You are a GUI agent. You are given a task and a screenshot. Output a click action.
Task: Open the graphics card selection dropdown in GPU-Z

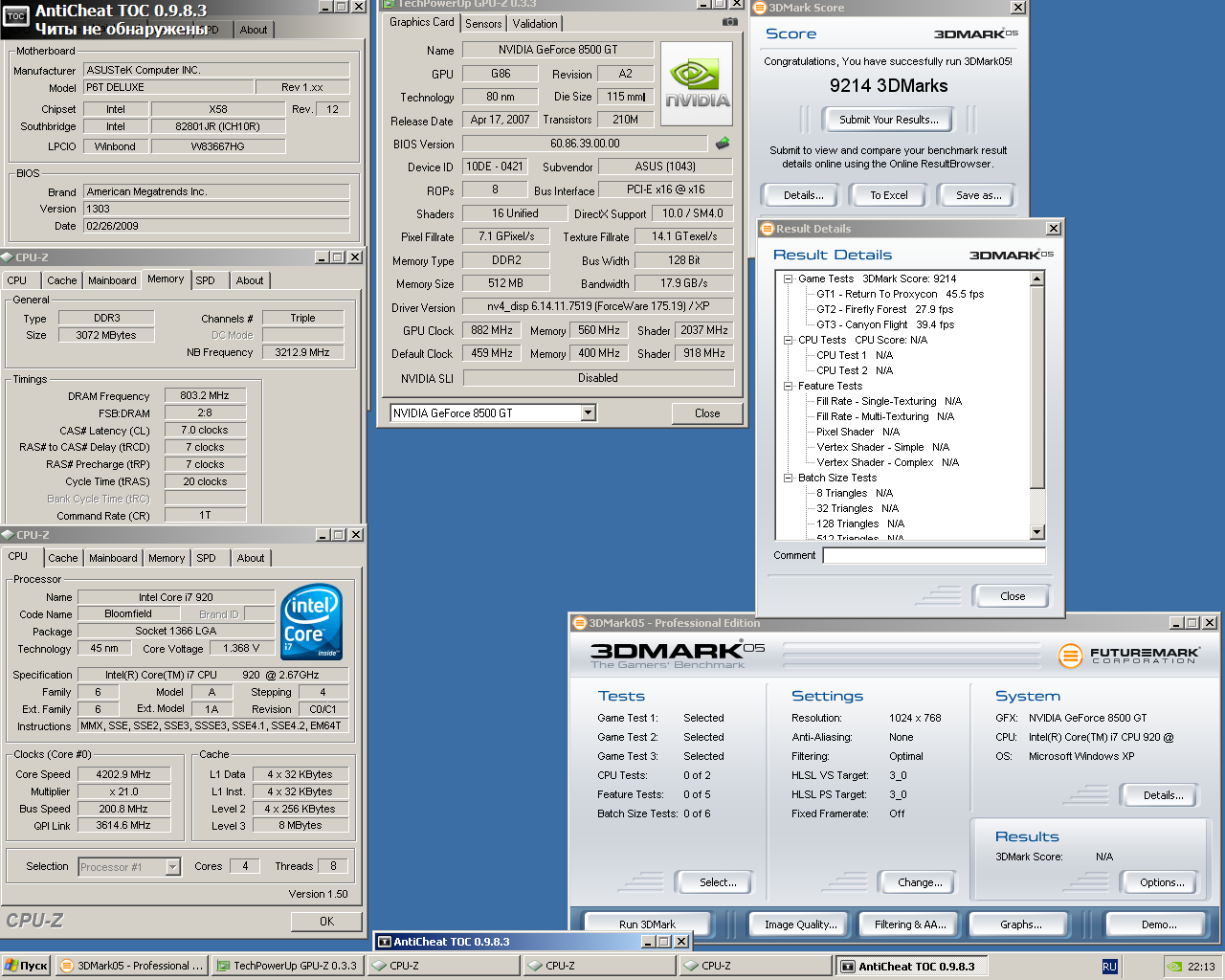[589, 412]
